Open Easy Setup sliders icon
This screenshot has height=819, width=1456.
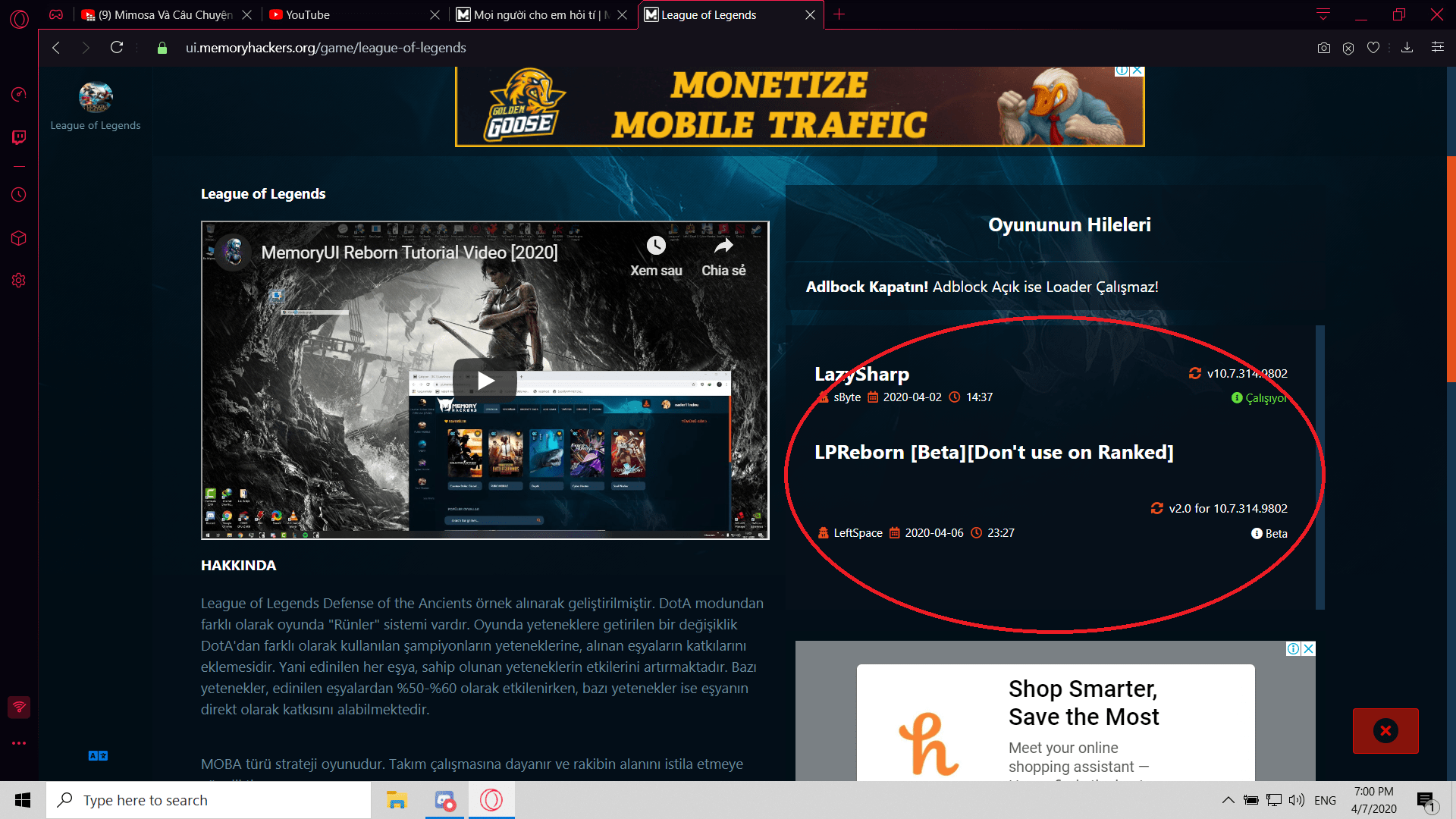(x=1437, y=47)
